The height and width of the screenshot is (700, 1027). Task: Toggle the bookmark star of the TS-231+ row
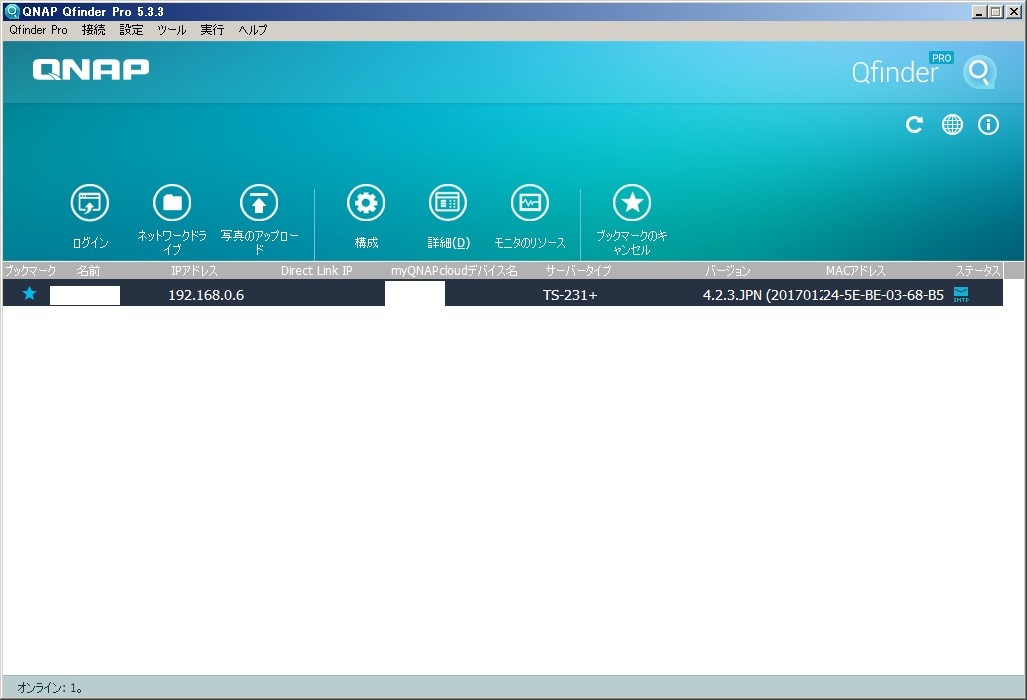pyautogui.click(x=29, y=293)
